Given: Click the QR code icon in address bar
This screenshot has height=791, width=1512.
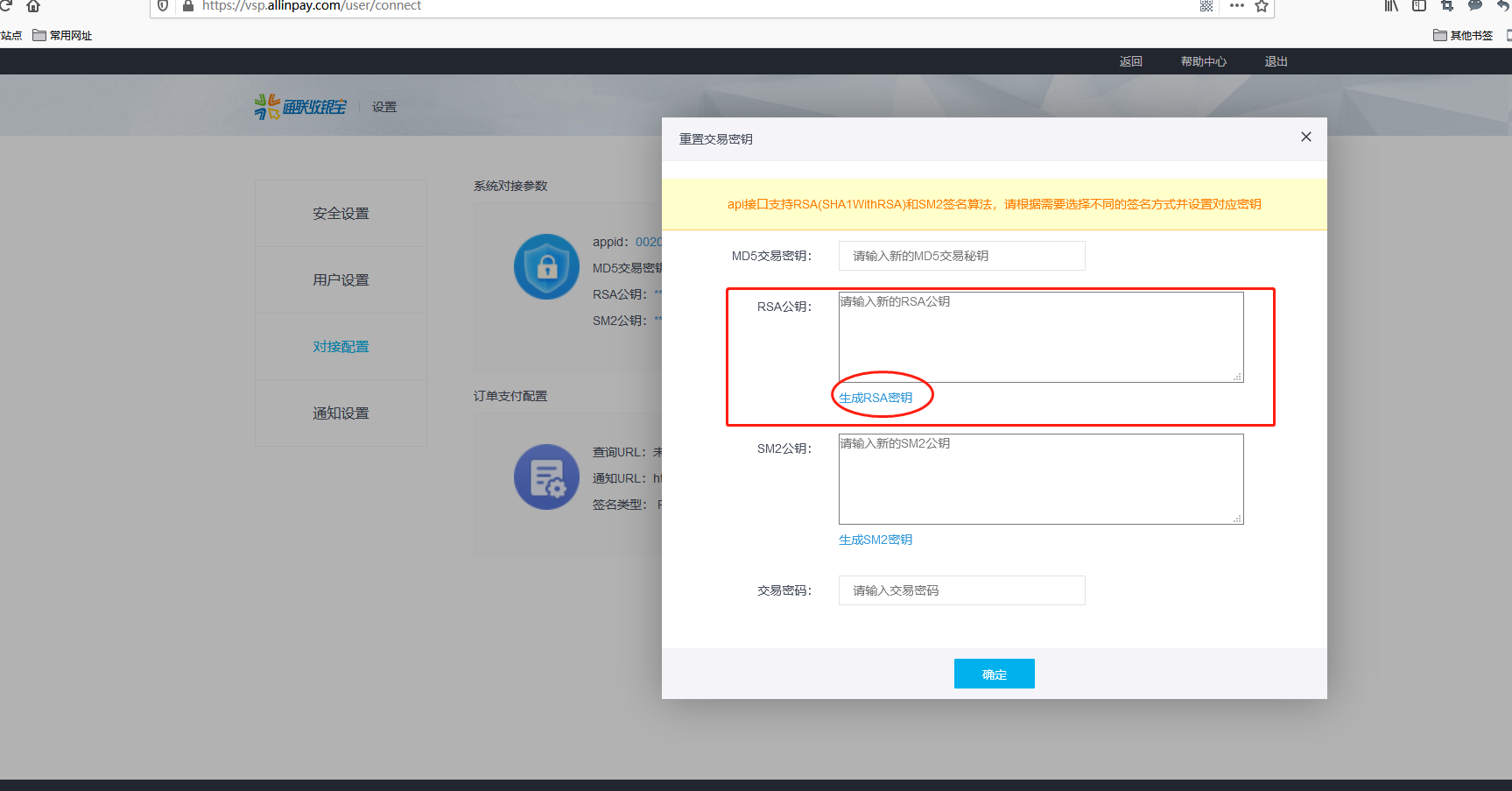Looking at the screenshot, I should coord(1206,6).
